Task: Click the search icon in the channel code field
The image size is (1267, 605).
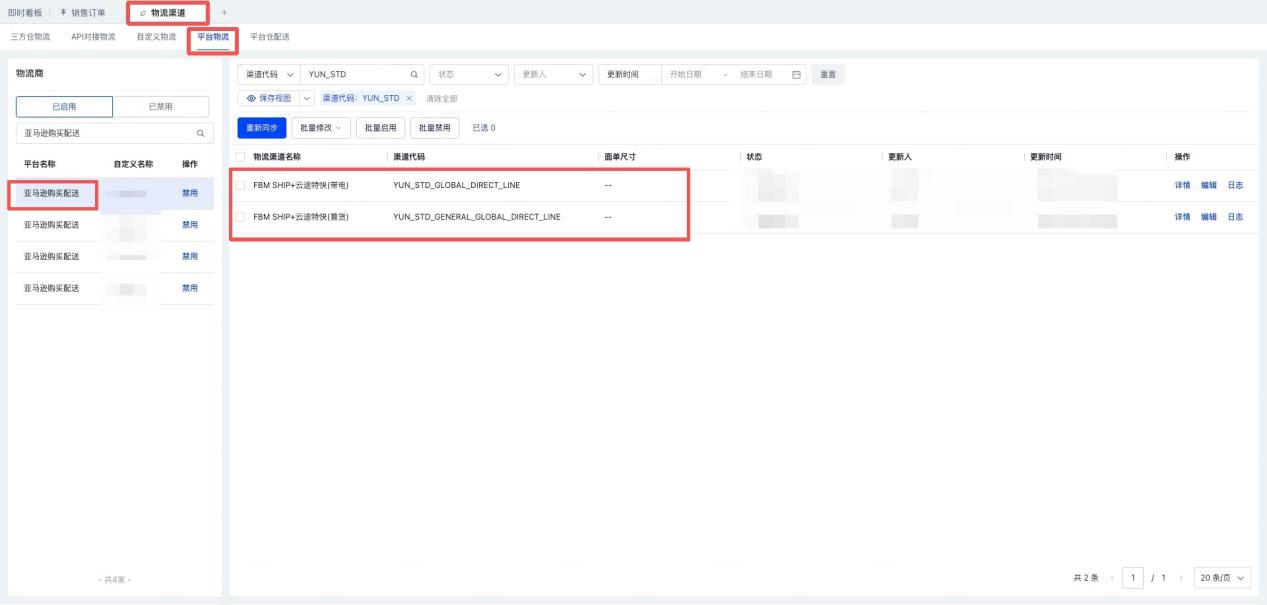Action: click(x=415, y=75)
